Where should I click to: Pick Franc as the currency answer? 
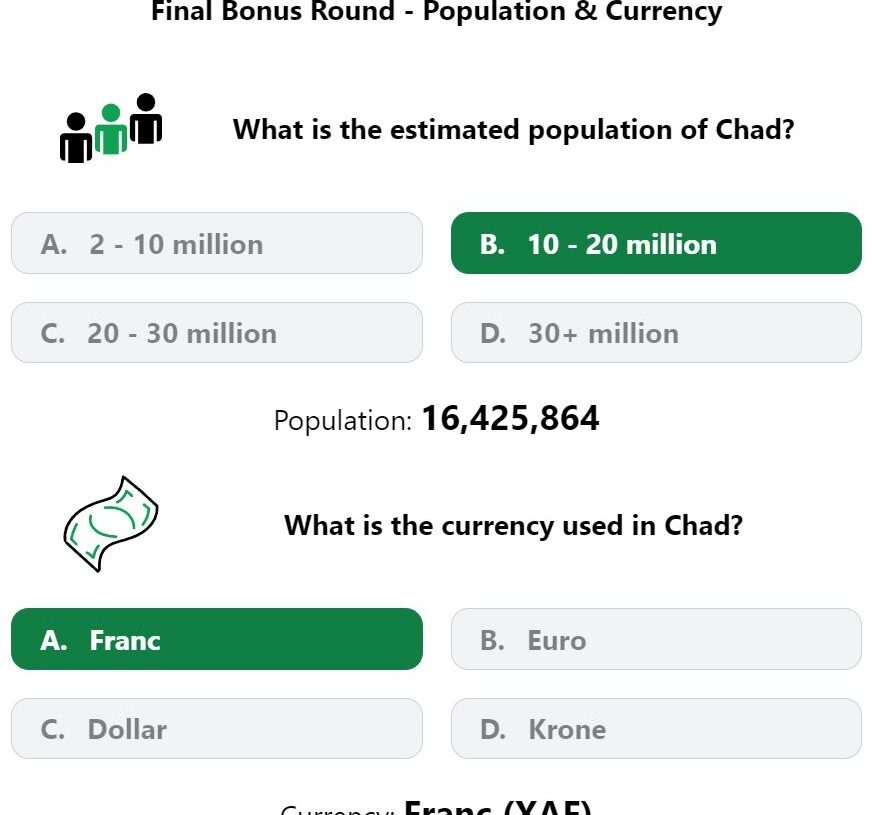click(x=217, y=639)
